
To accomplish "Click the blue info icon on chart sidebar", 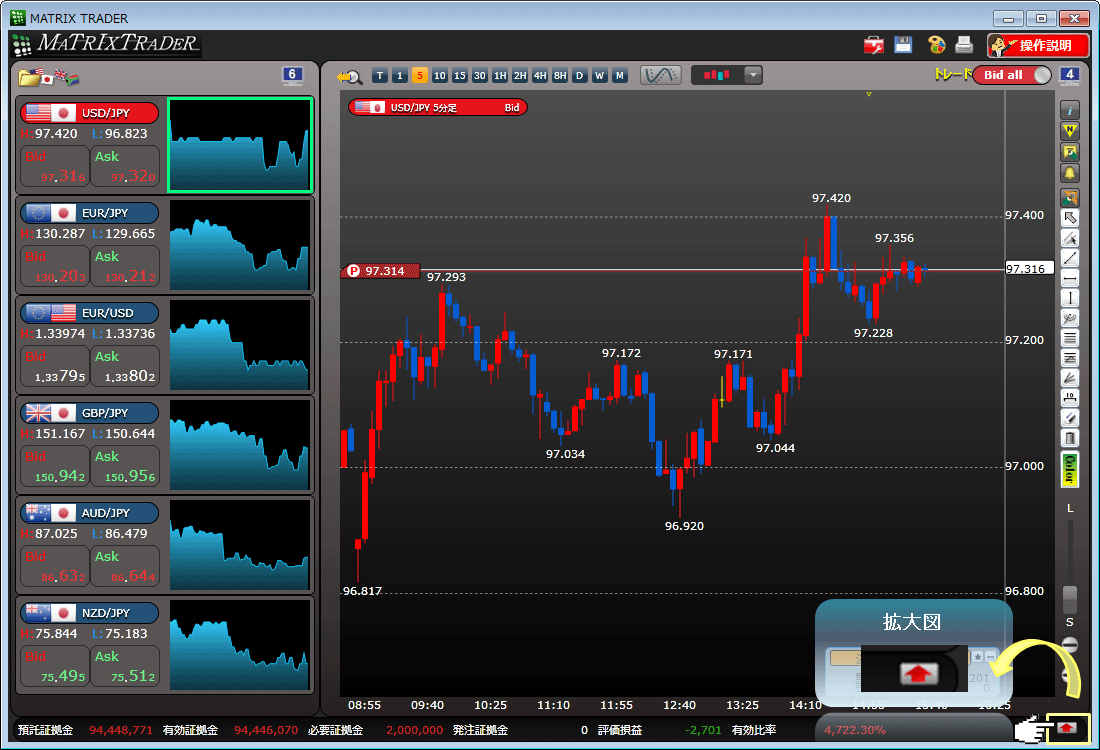I will [x=1070, y=110].
